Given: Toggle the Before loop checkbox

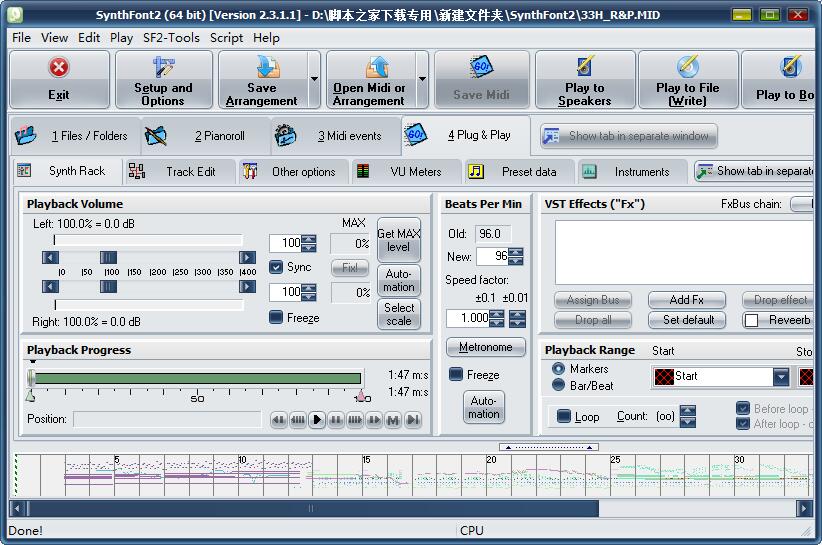Looking at the screenshot, I should (x=743, y=408).
